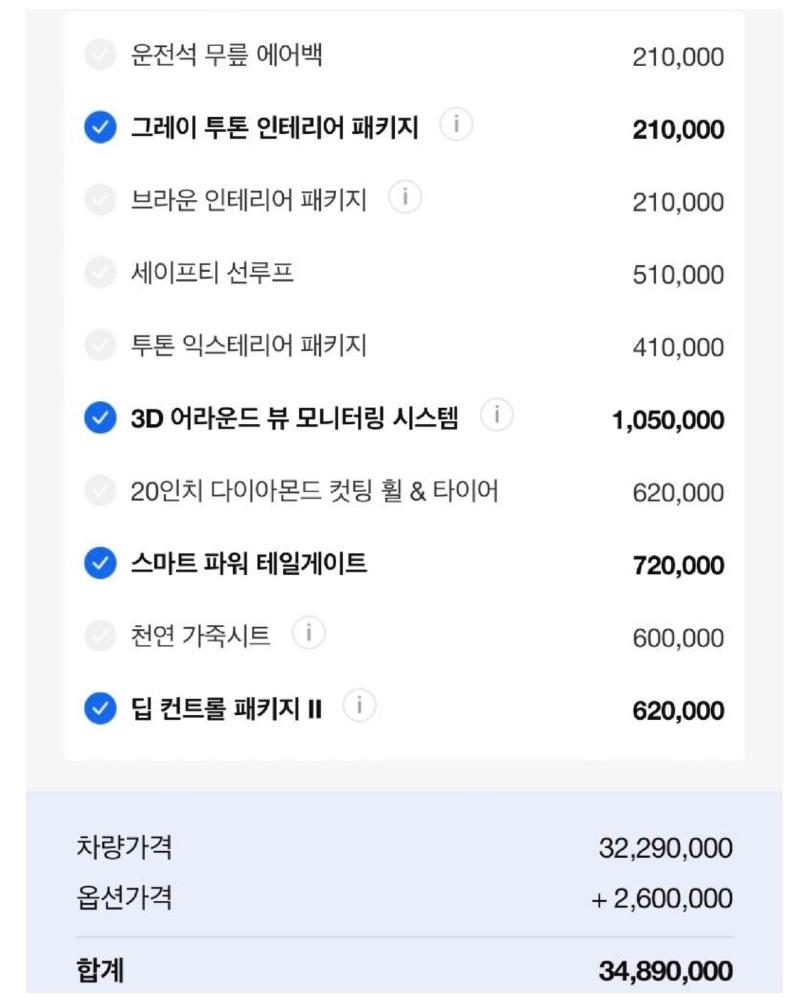Check 20인치 다이아몬드 컷팅 휠 & 타이어
This screenshot has height=997, width=800.
100,490
